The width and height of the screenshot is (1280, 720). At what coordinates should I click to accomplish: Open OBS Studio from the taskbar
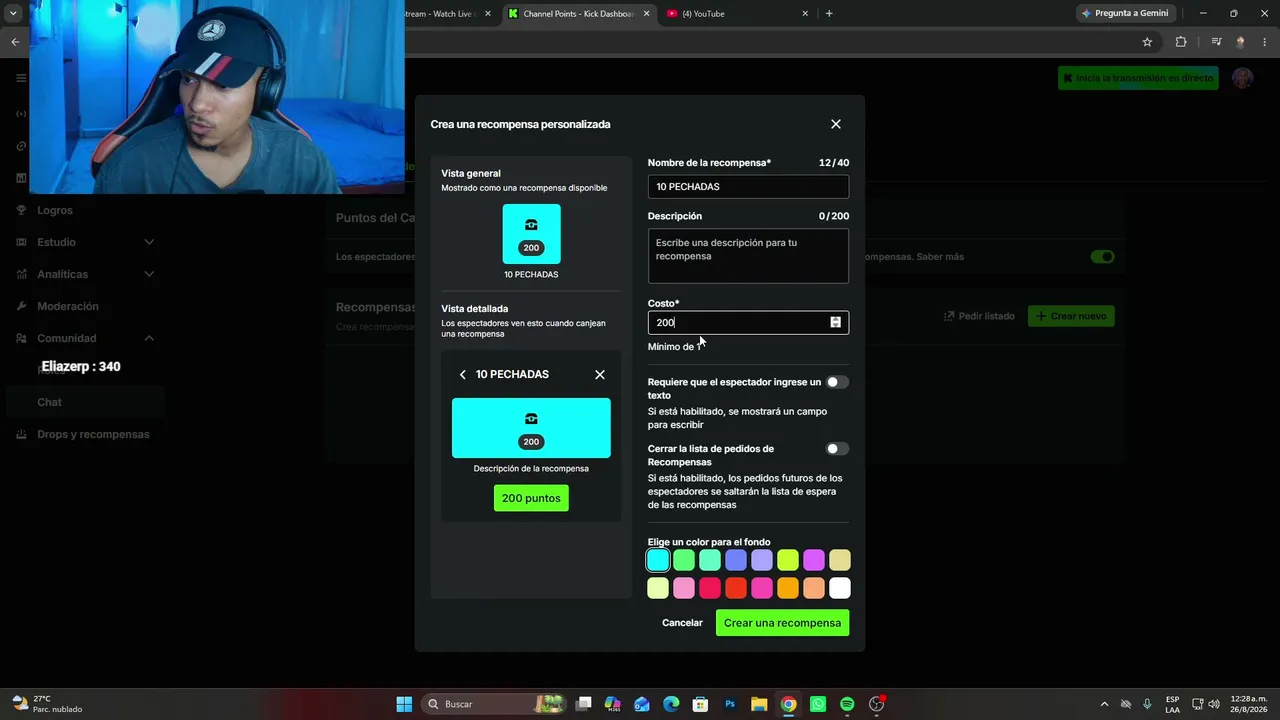pyautogui.click(x=877, y=704)
